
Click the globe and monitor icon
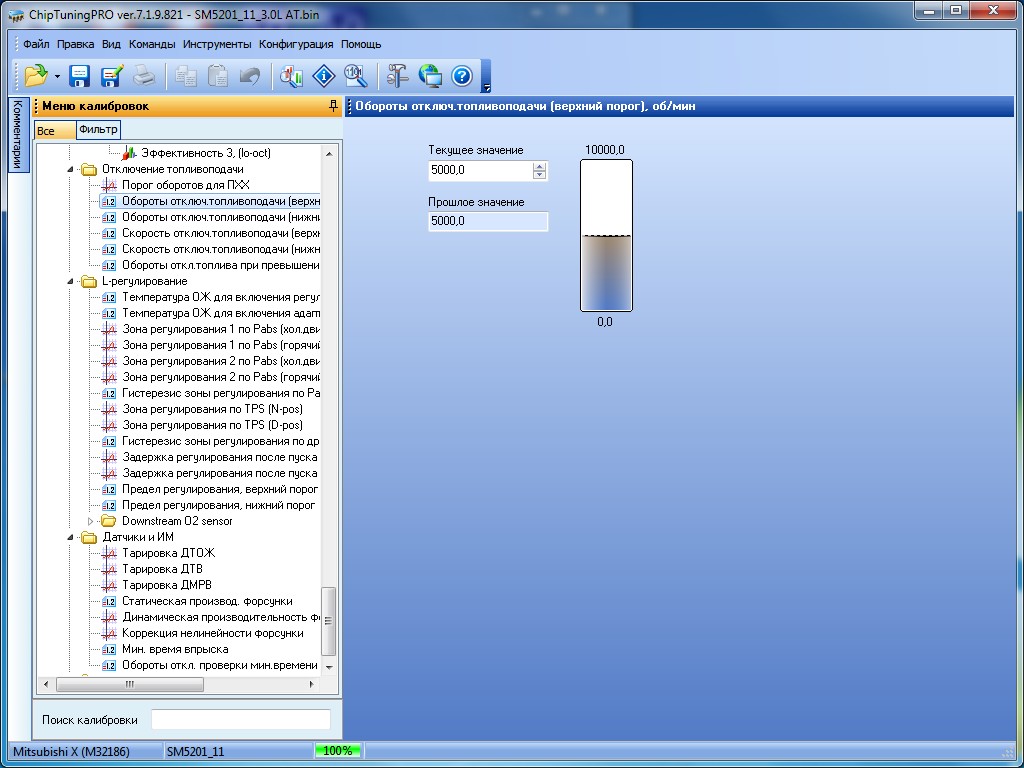pos(430,76)
